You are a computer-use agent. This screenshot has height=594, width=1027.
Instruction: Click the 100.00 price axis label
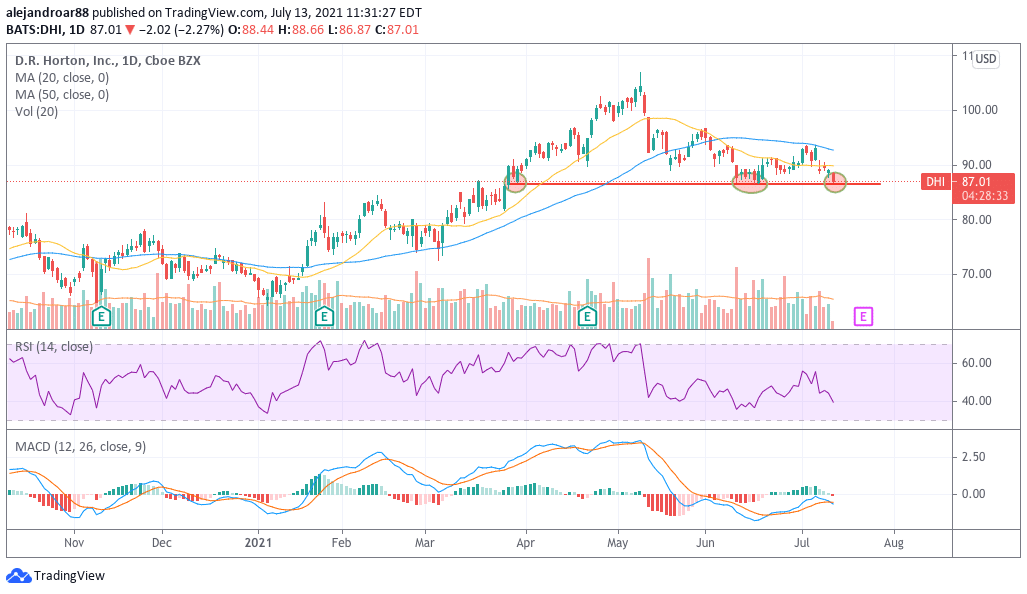pos(979,109)
